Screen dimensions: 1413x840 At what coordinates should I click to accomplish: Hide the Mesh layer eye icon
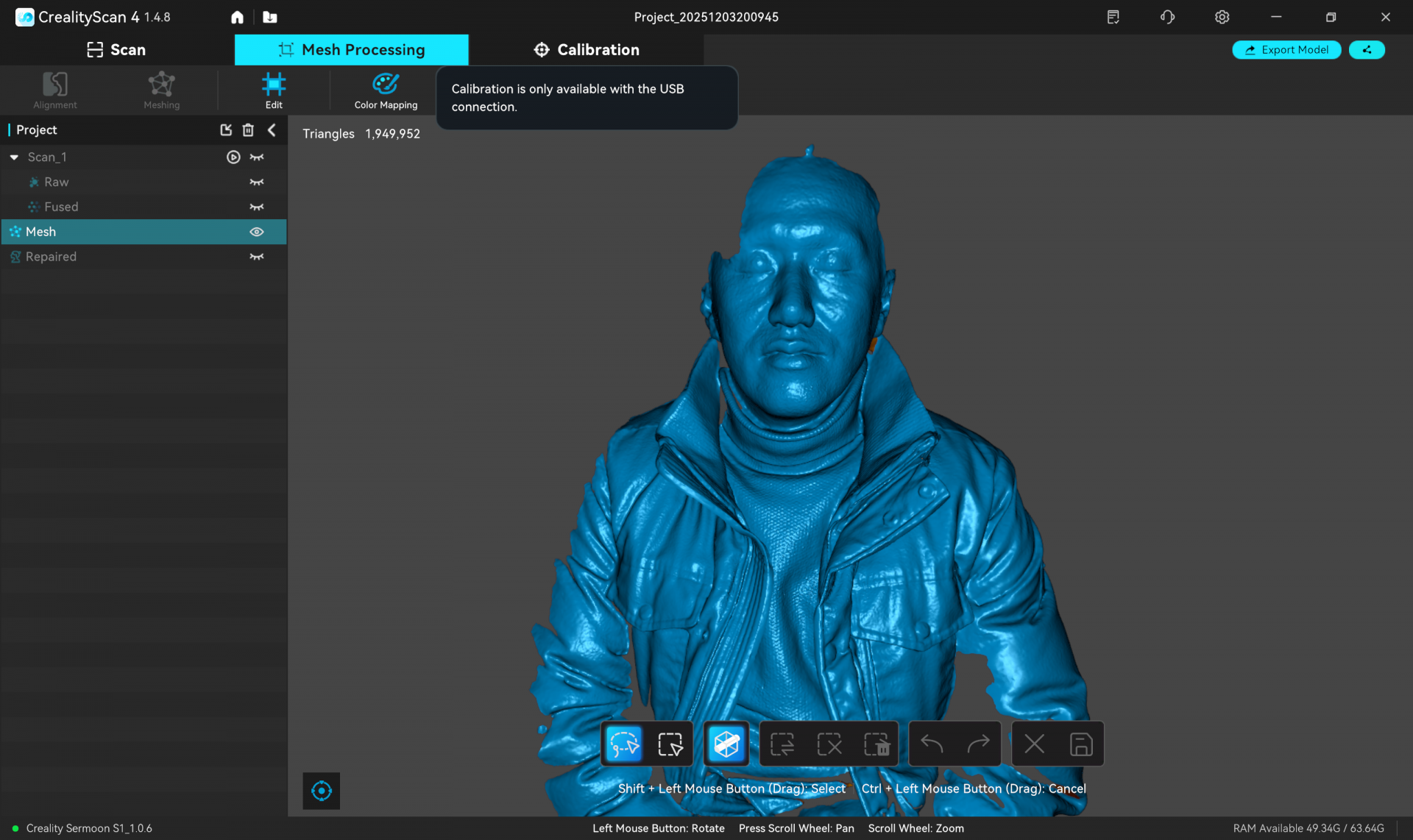[256, 232]
